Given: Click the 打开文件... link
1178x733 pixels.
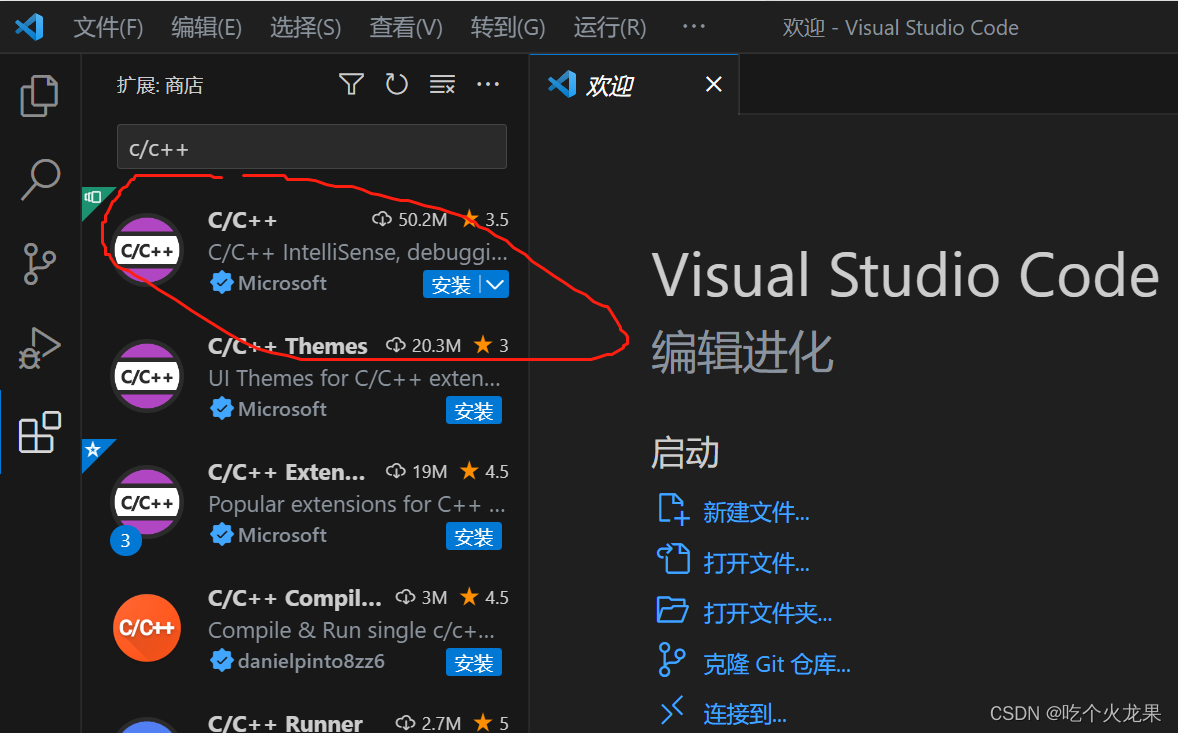Looking at the screenshot, I should click(x=756, y=563).
